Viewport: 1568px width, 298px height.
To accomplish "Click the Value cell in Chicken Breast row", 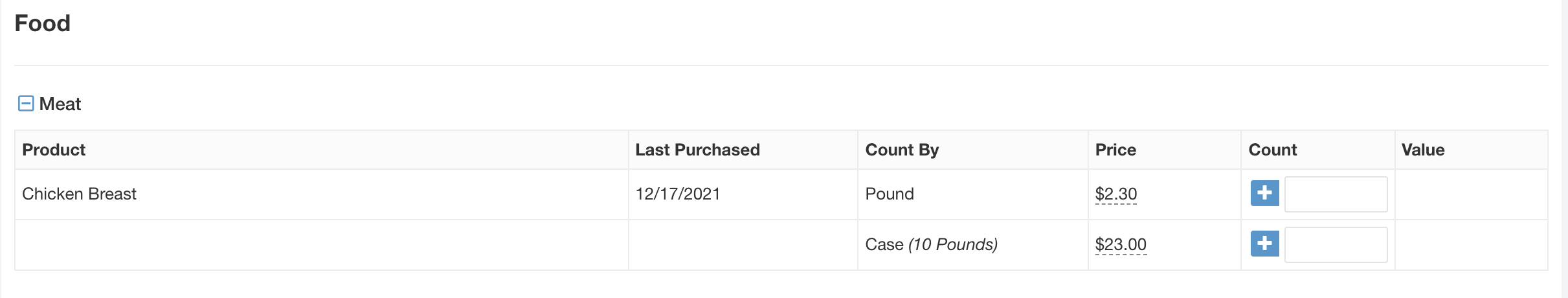I will [x=1470, y=194].
